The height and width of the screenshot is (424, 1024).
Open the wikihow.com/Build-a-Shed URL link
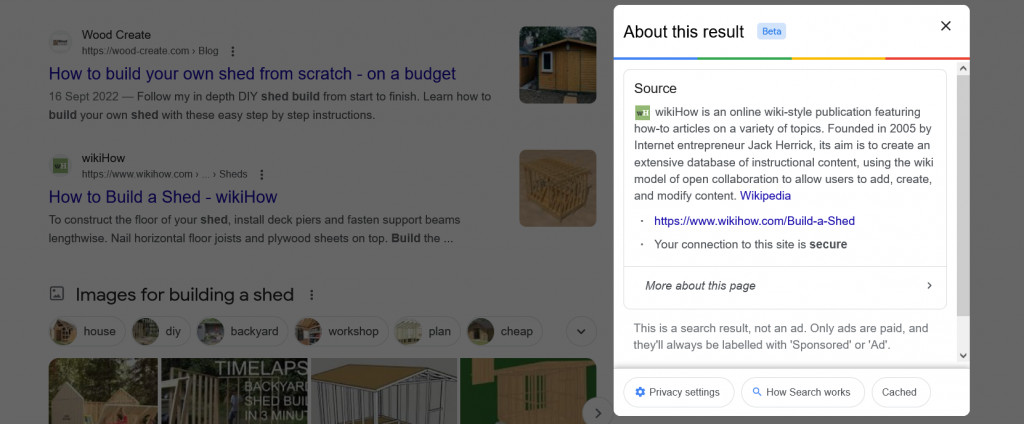pos(754,221)
